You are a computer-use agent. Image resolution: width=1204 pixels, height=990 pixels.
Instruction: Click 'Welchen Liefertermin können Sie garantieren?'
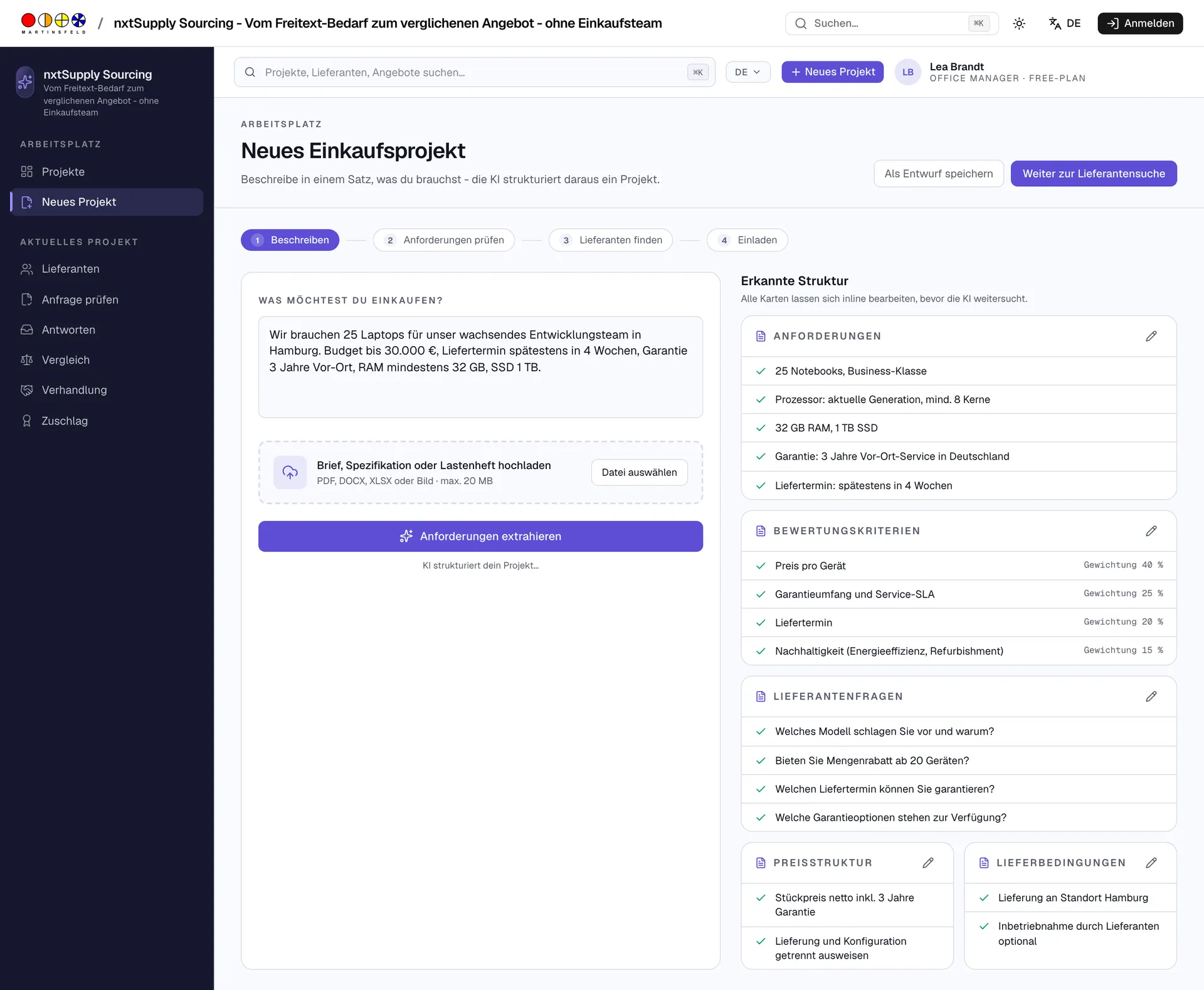(885, 789)
